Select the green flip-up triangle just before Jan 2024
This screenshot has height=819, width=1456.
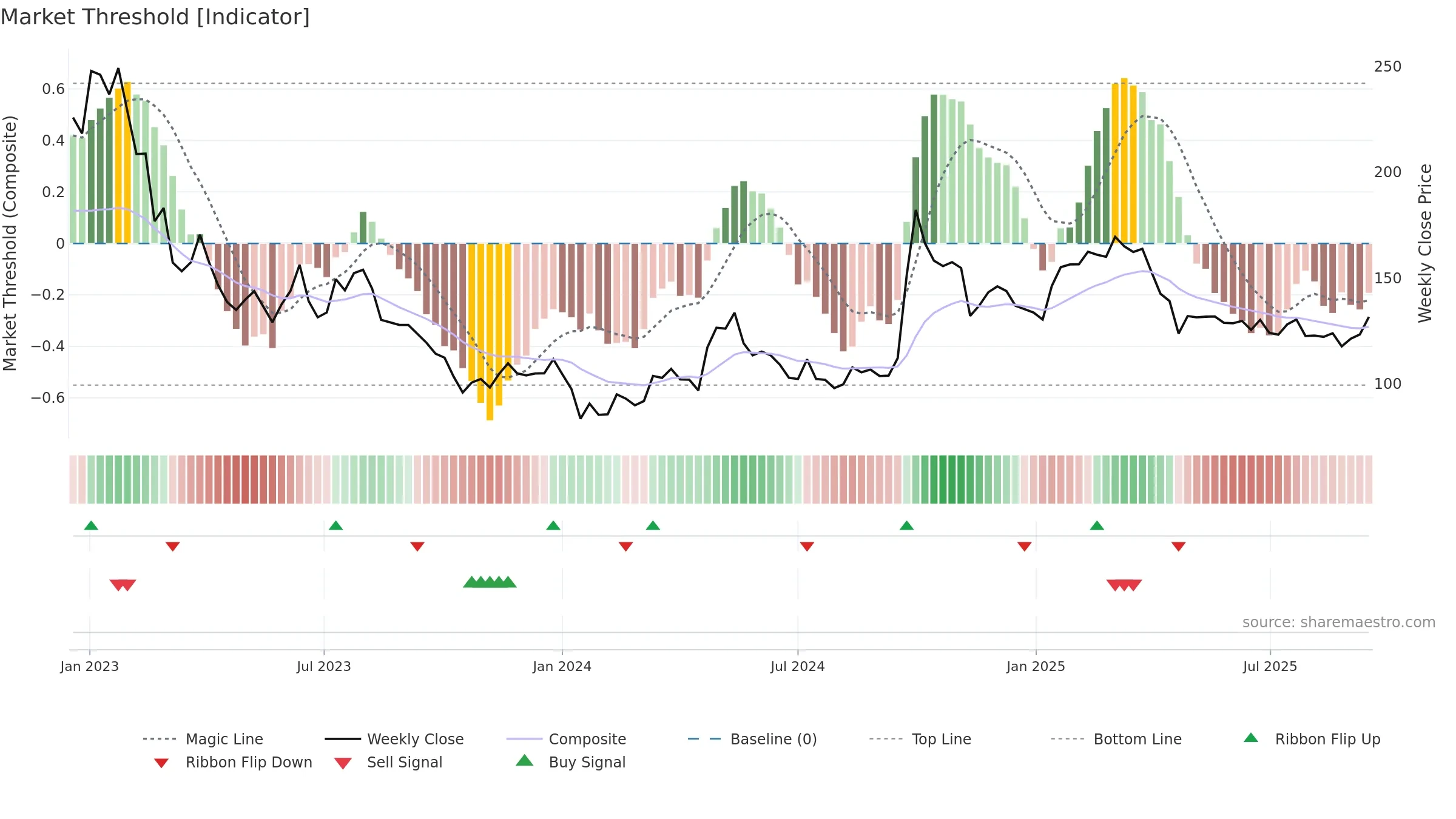click(553, 525)
